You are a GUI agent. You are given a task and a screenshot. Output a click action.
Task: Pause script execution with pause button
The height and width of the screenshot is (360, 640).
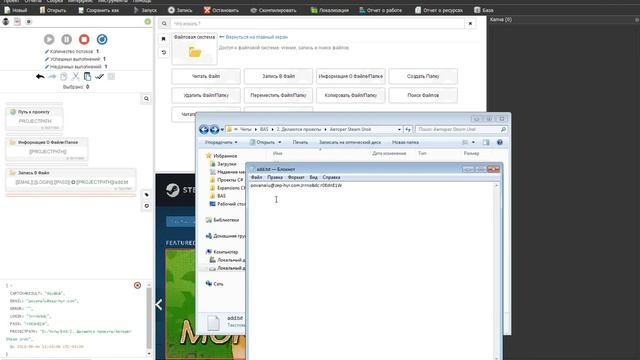(67, 39)
